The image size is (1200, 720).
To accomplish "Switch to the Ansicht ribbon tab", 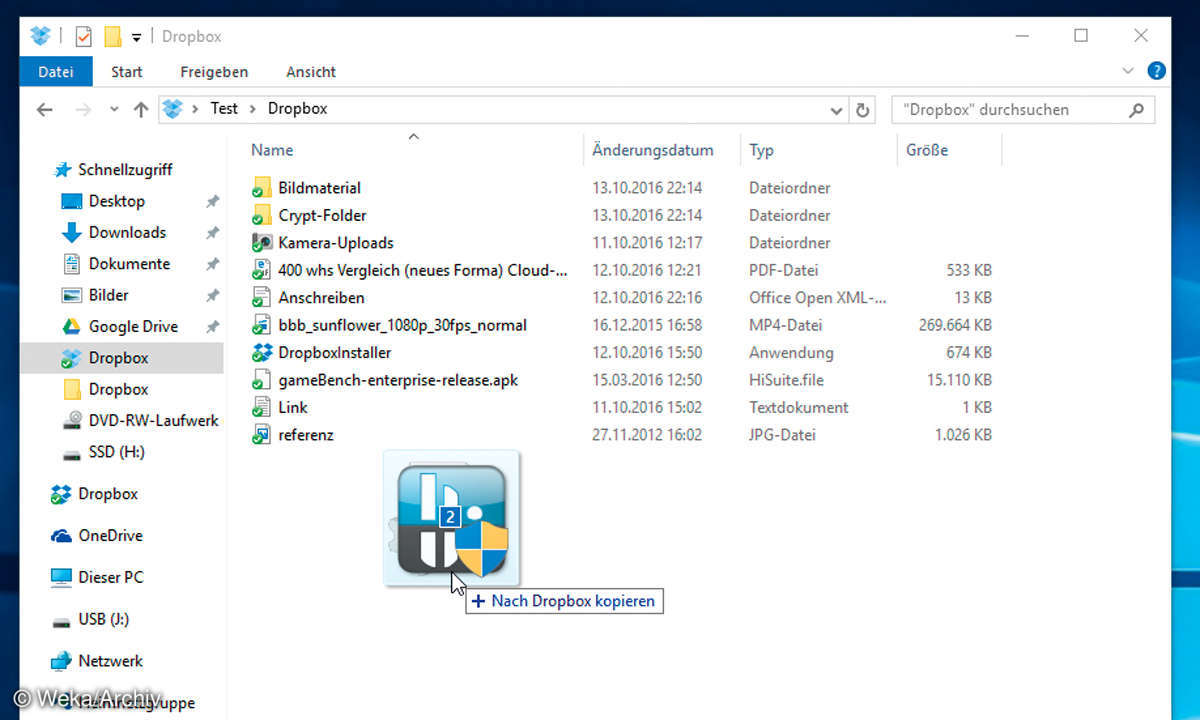I will [x=311, y=72].
